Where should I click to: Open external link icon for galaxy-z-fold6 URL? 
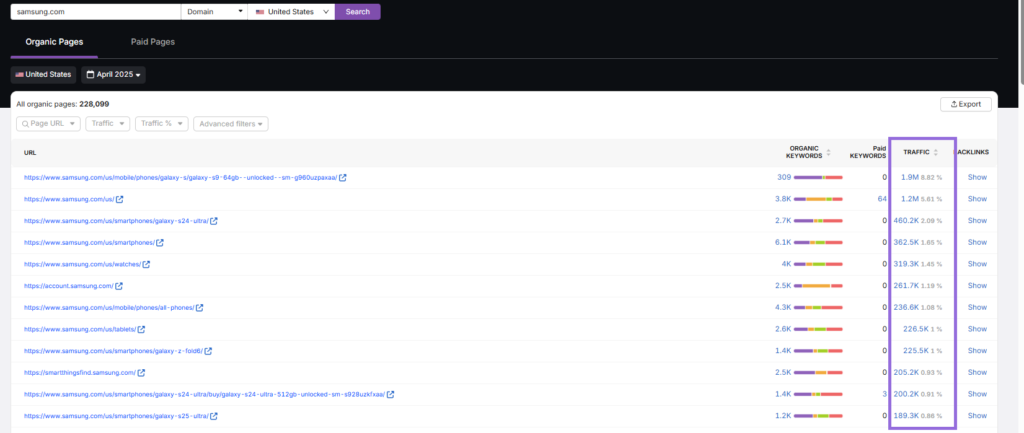(x=208, y=351)
